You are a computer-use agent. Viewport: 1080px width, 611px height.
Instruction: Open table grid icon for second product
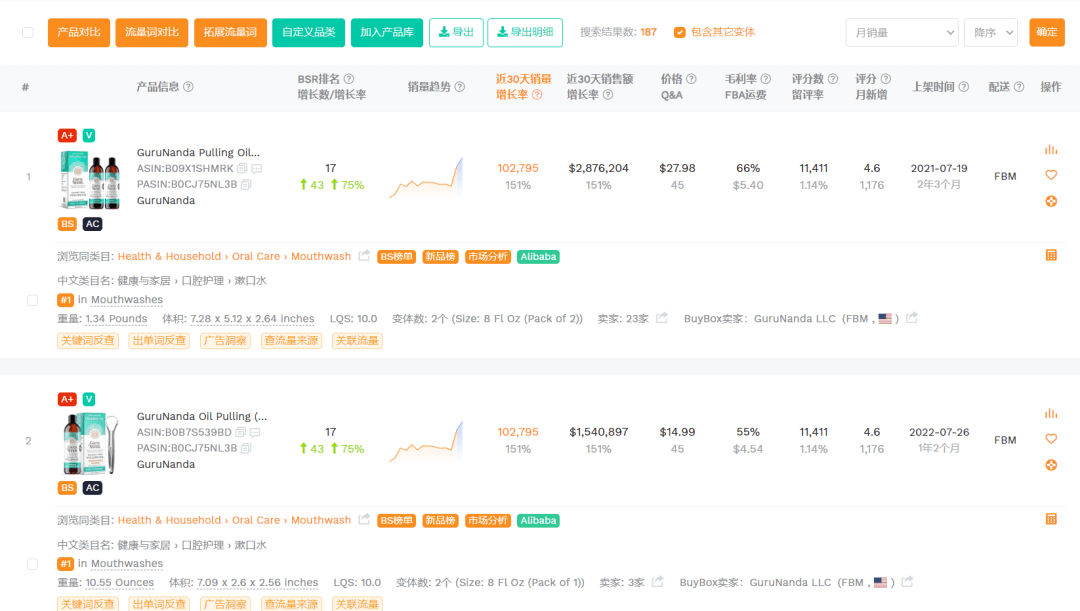pos(1050,519)
